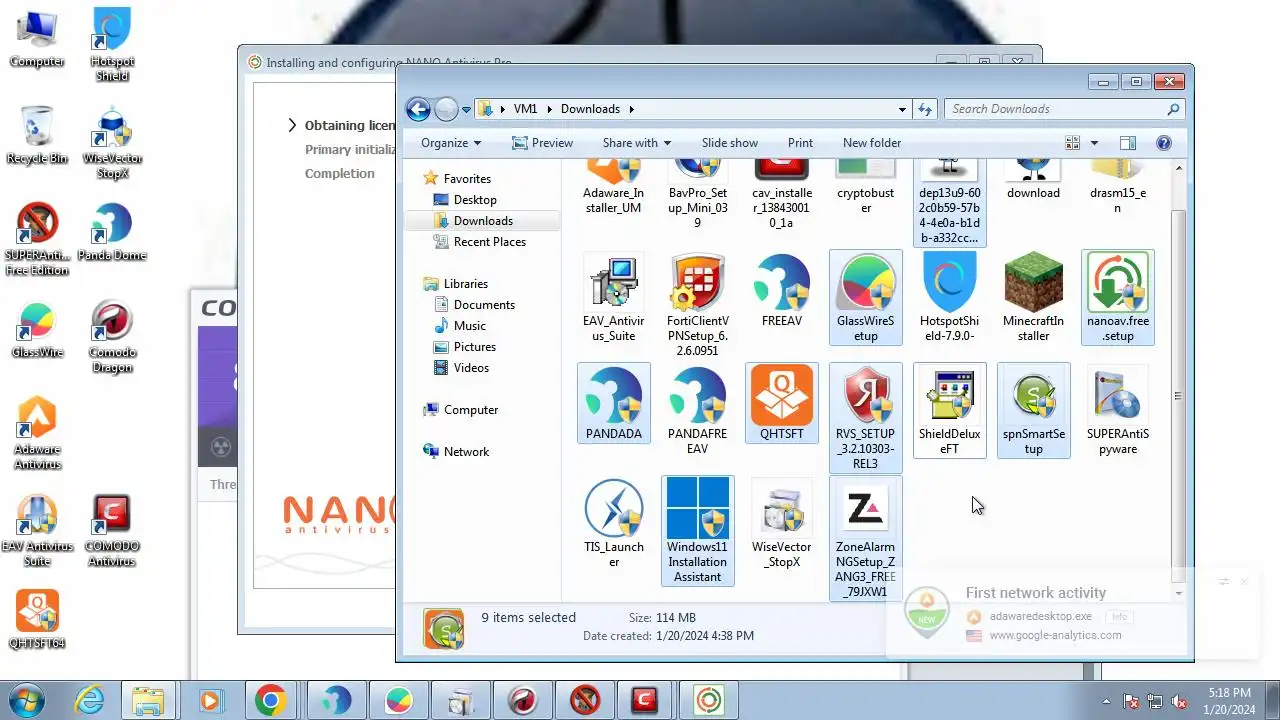This screenshot has width=1280, height=720.
Task: Toggle the preview pane button
Action: 1128,143
